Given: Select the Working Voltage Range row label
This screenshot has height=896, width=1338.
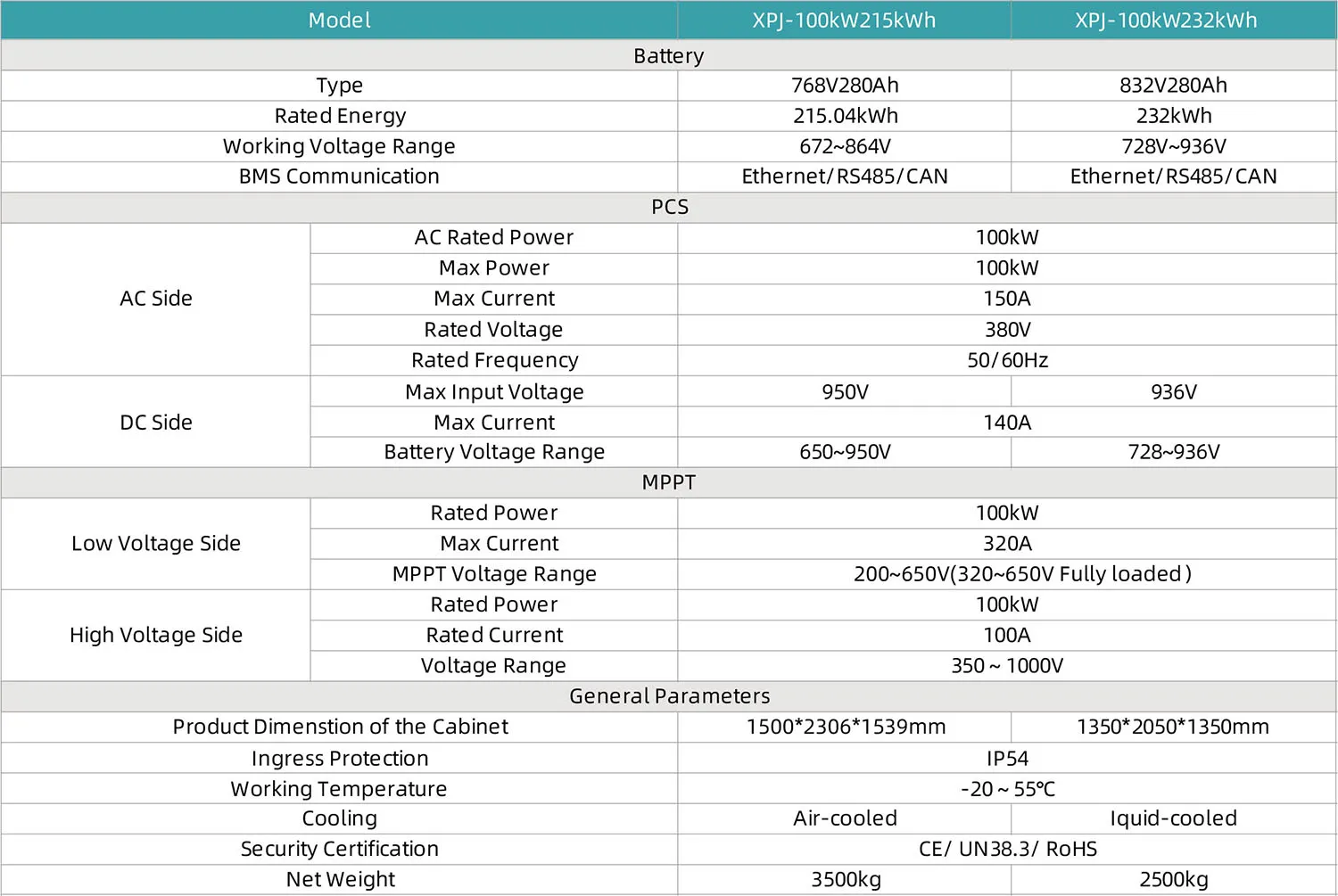Looking at the screenshot, I should [x=339, y=146].
